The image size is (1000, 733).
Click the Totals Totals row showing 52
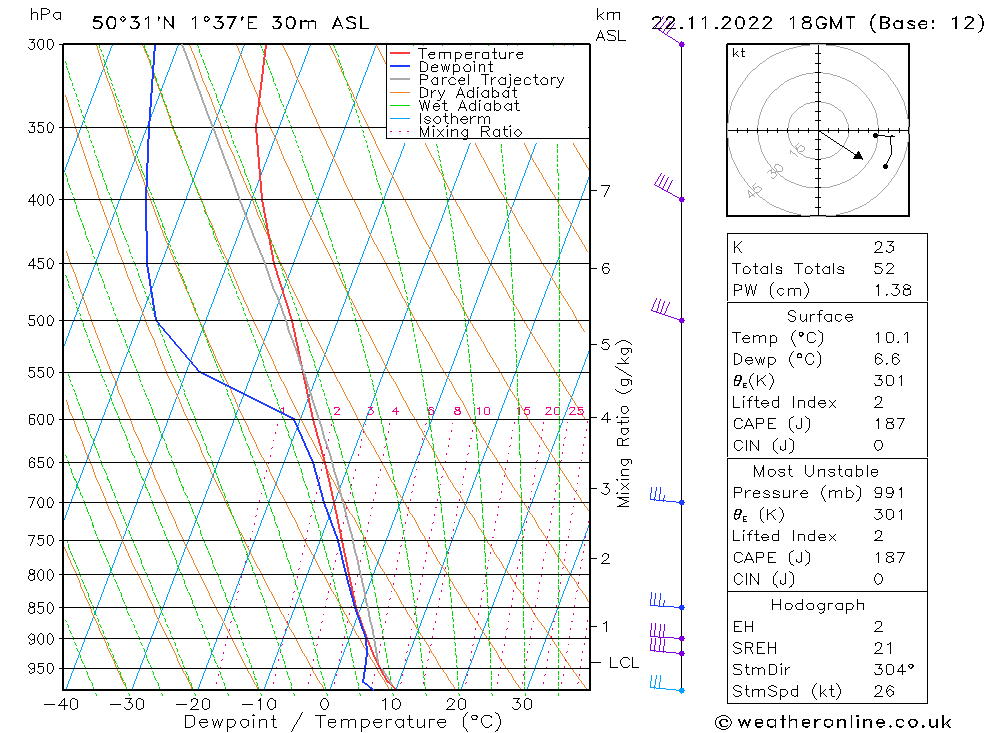[827, 269]
